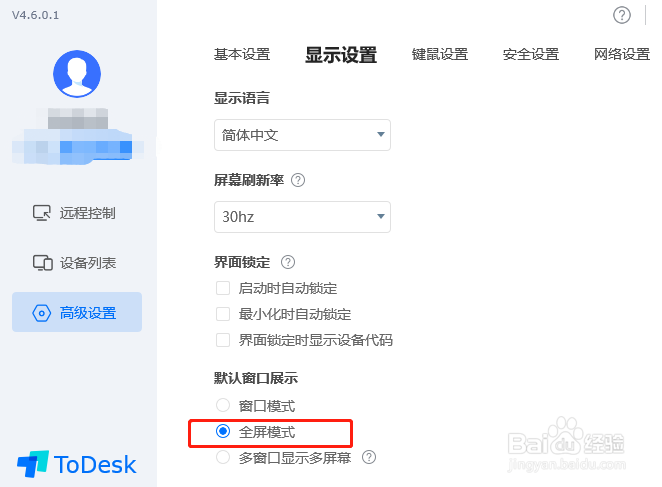Click the help question mark icon at top right
Screen dimensions: 662x487
(x=621, y=16)
